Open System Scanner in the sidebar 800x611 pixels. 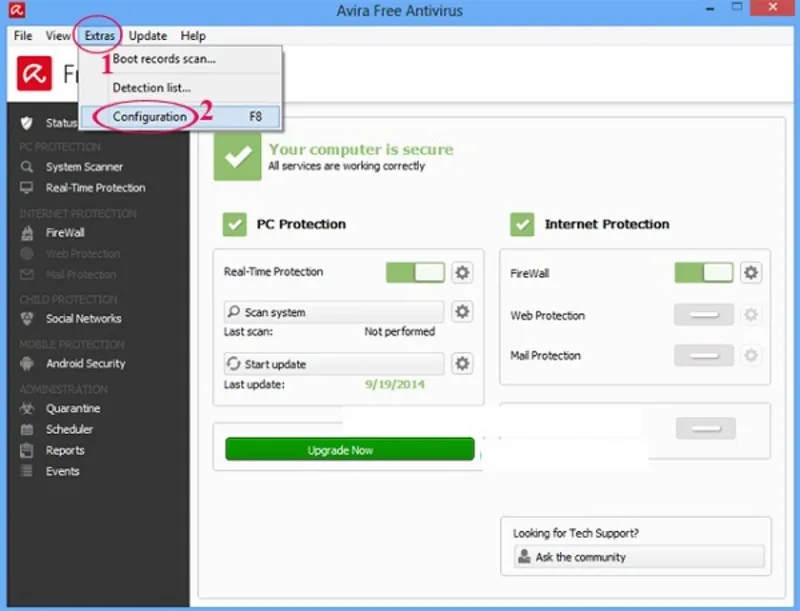(84, 167)
